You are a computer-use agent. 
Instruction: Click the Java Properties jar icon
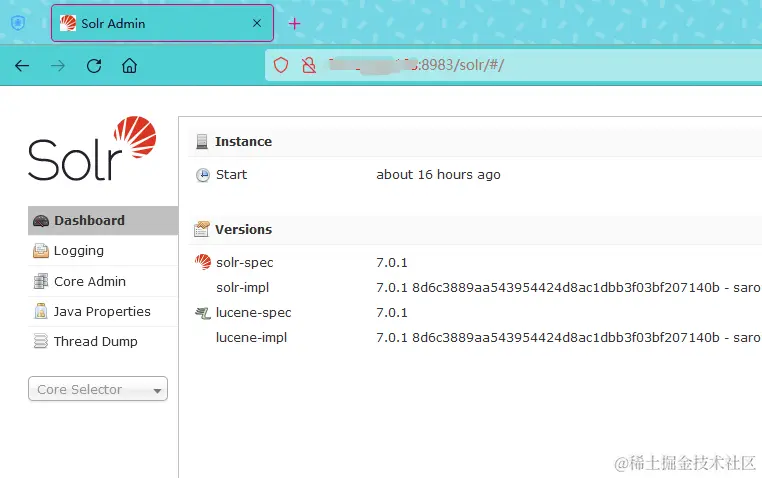pyautogui.click(x=41, y=311)
